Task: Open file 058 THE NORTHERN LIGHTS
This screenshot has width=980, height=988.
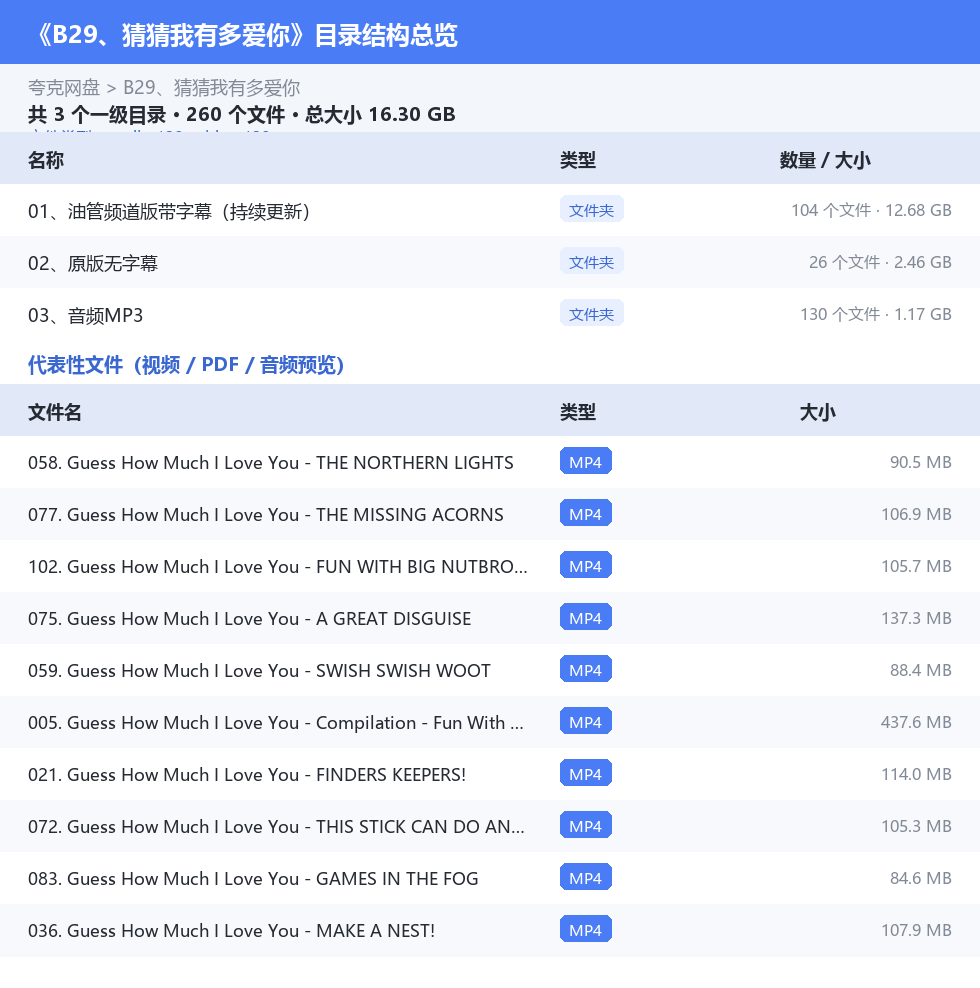Action: coord(270,462)
